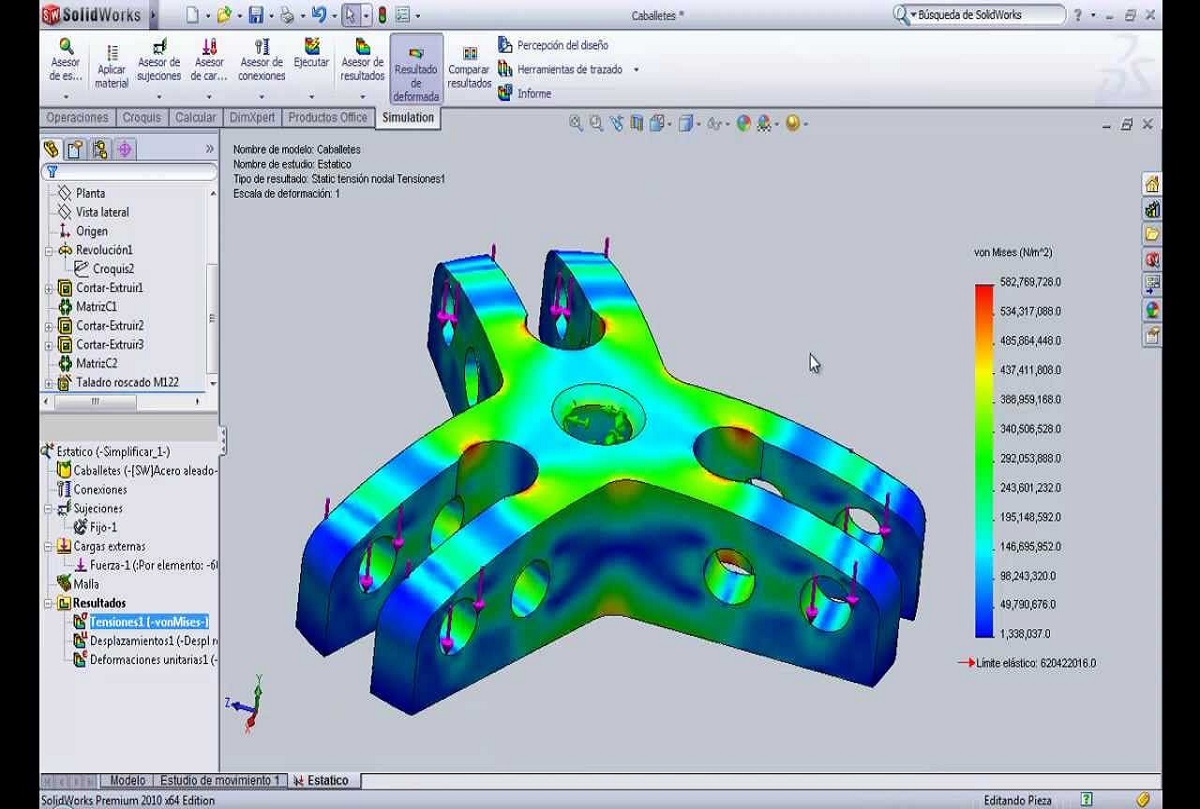Click the Save icon
Viewport: 1200px width, 809px height.
point(255,15)
